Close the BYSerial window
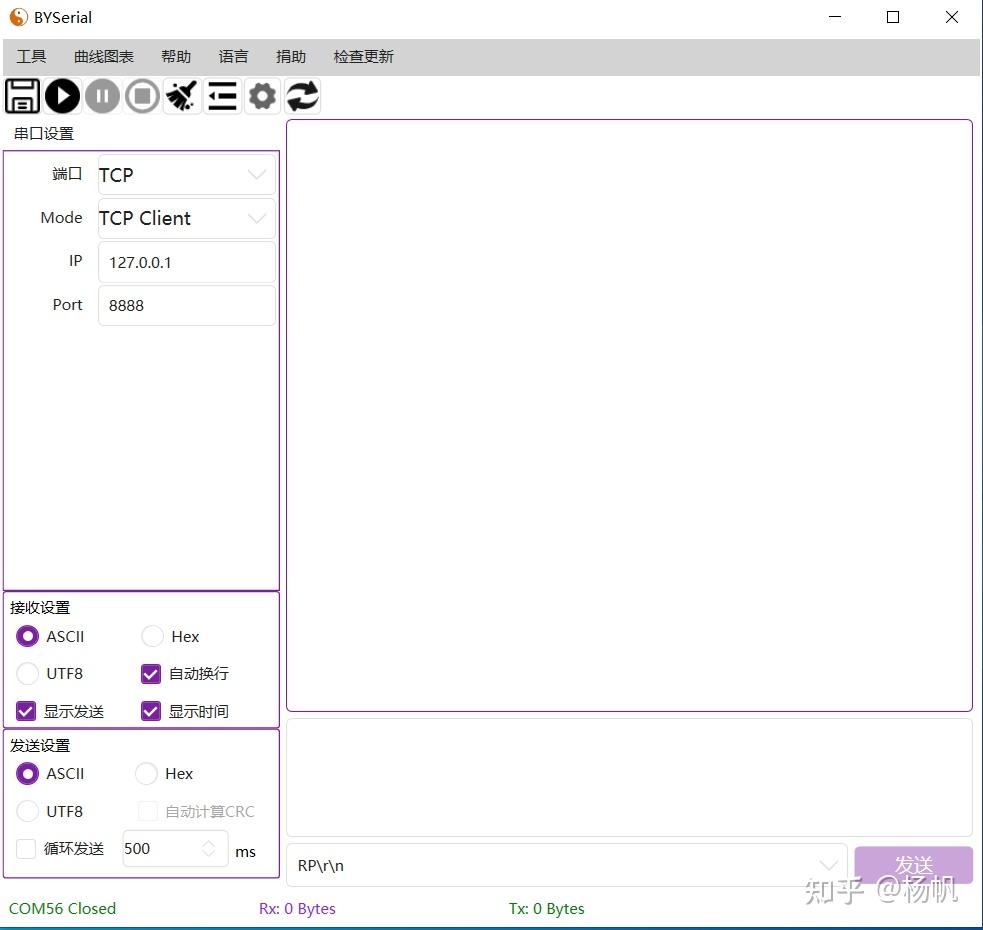The image size is (983, 930). click(x=952, y=18)
